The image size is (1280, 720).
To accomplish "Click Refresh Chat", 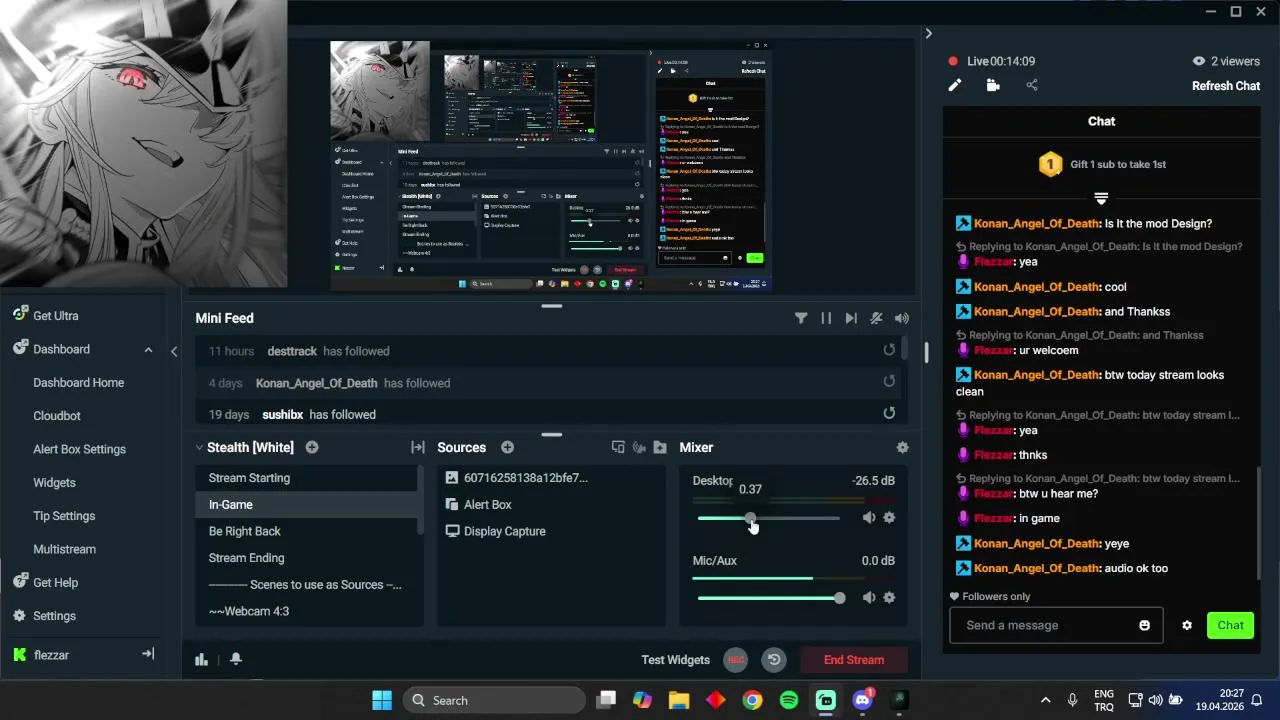I will tap(1226, 86).
